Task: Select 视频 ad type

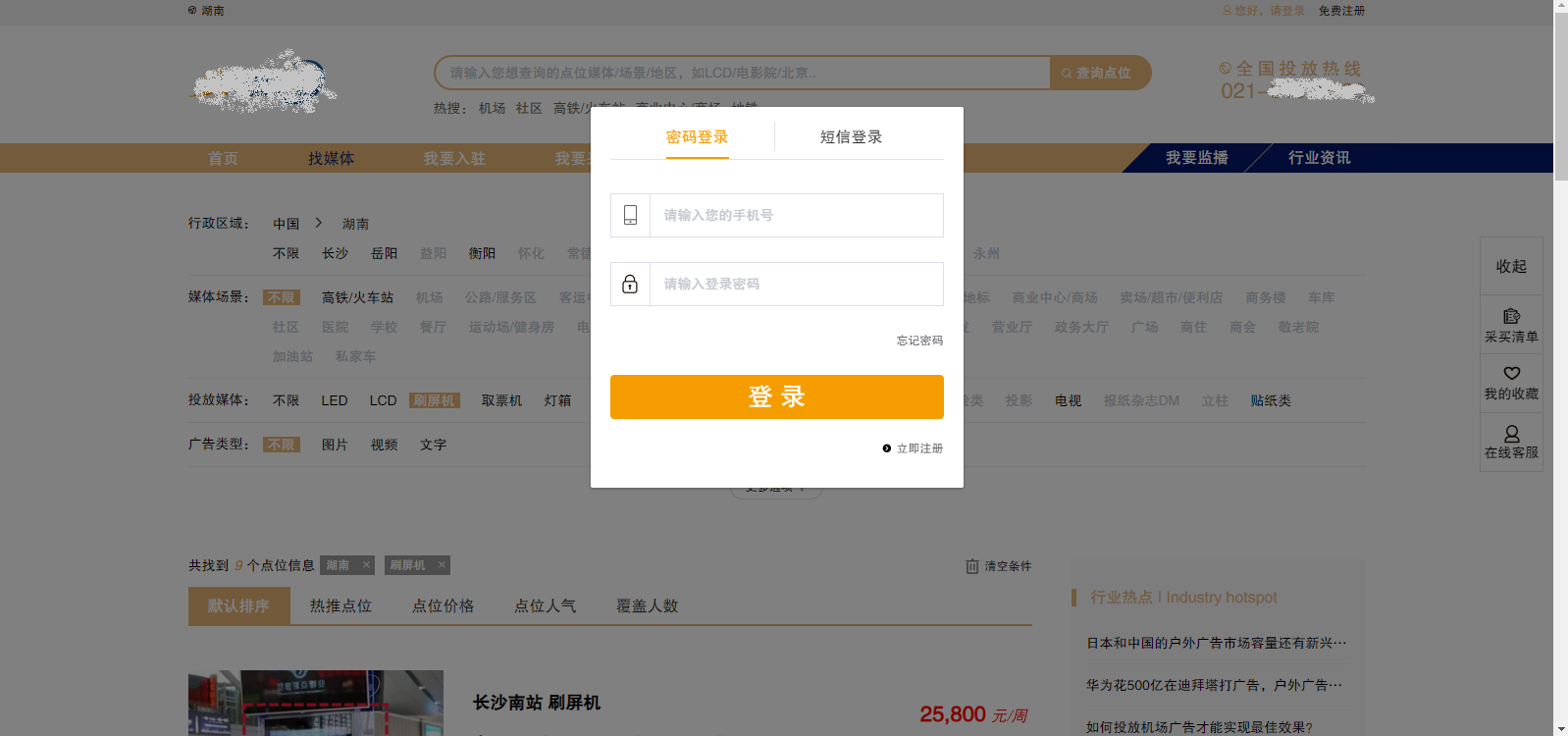Action: tap(384, 445)
